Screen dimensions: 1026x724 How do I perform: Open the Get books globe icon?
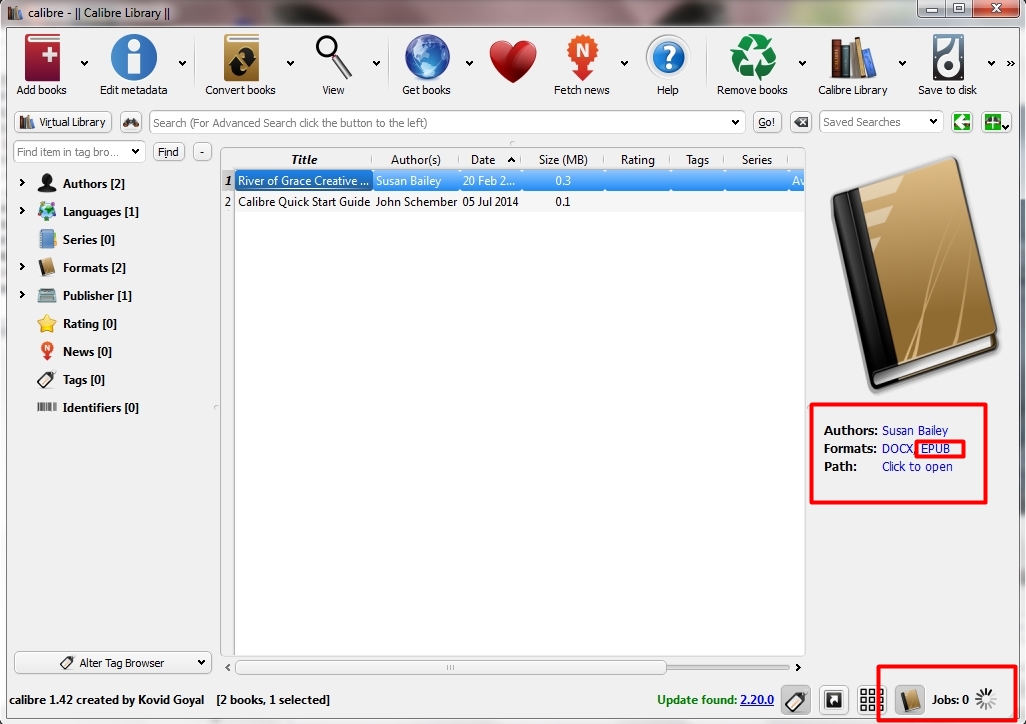pos(426,59)
